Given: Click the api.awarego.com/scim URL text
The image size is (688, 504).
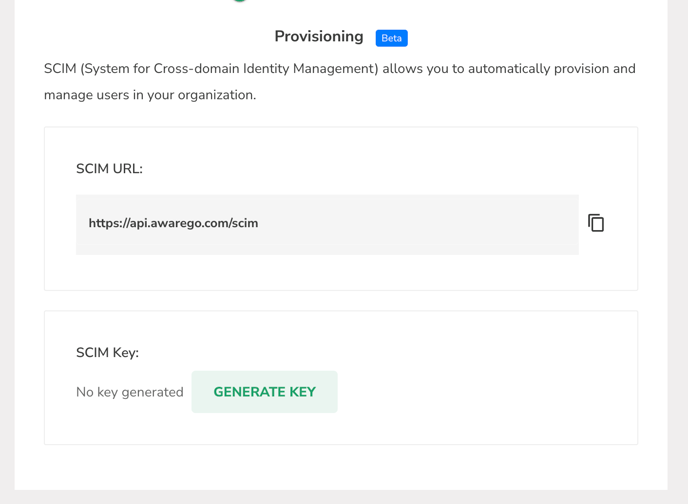Looking at the screenshot, I should [x=173, y=223].
